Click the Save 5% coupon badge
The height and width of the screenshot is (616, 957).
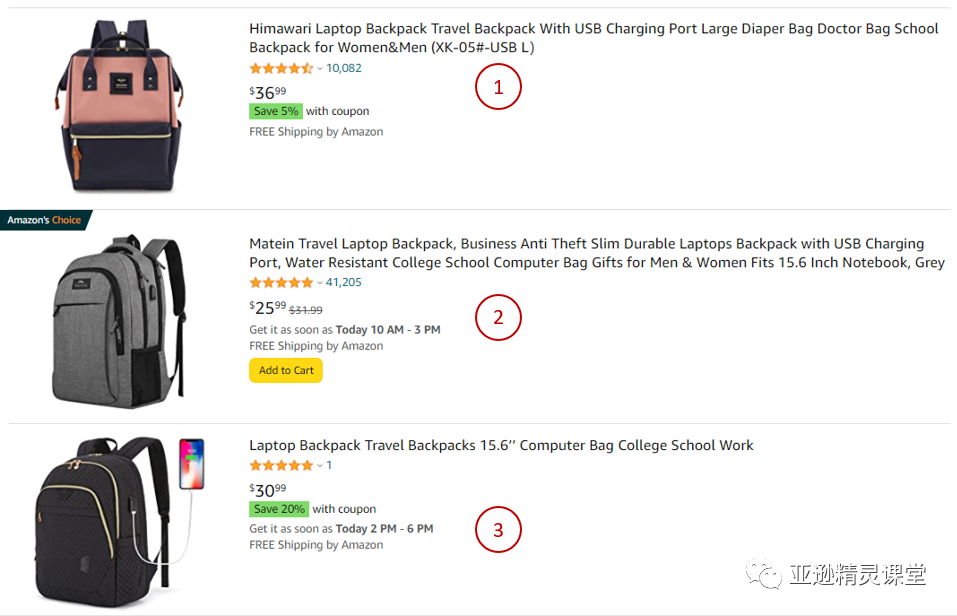point(276,111)
